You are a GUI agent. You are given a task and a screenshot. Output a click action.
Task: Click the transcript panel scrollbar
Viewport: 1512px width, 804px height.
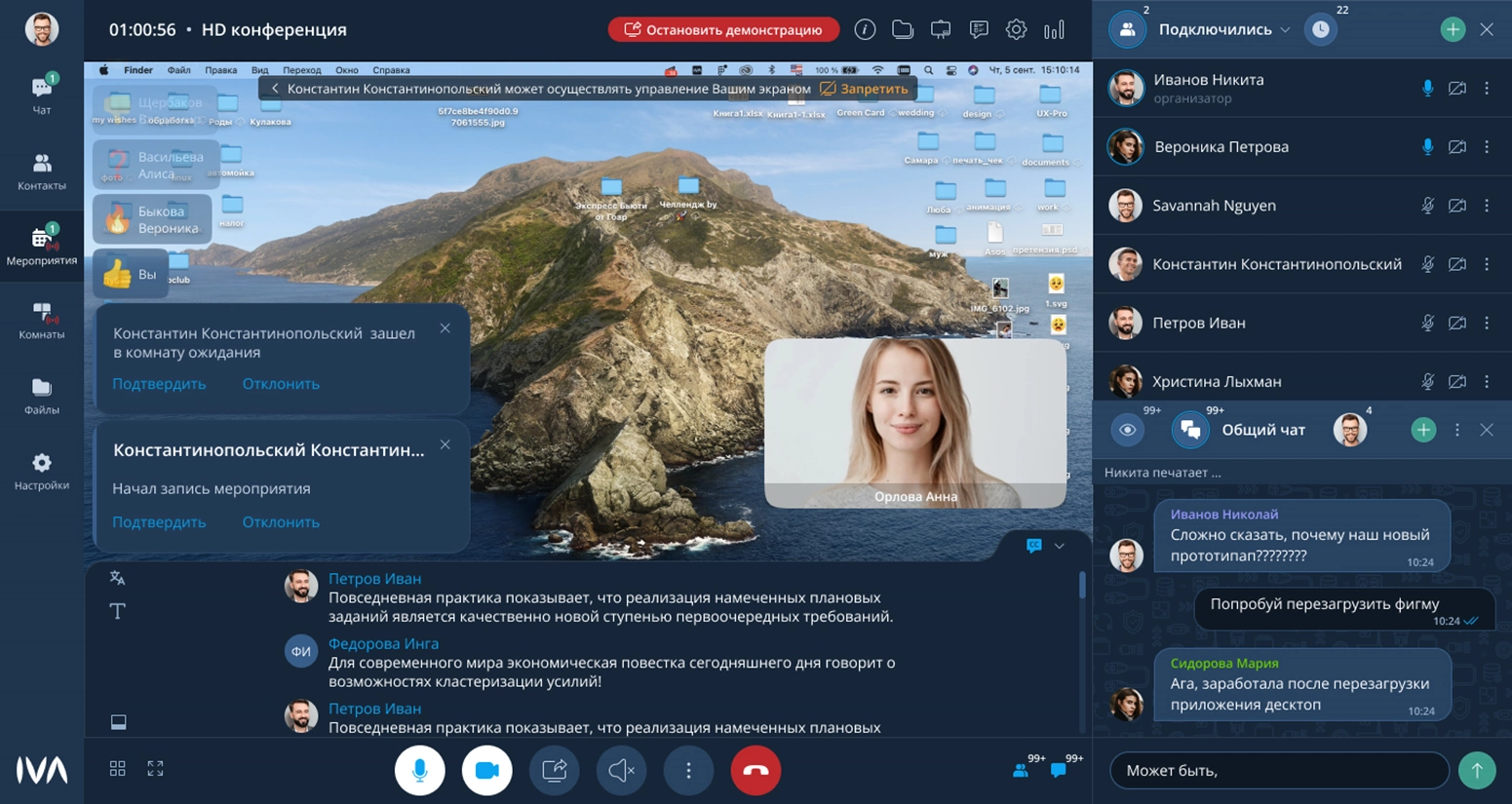coord(1082,585)
